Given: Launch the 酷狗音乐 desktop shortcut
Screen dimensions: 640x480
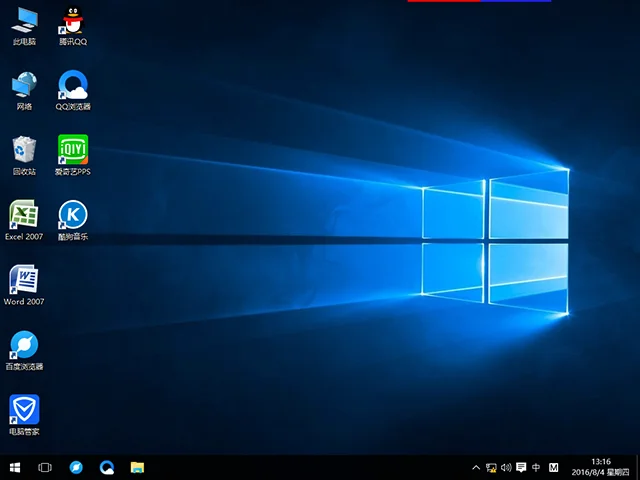Looking at the screenshot, I should (x=73, y=221).
